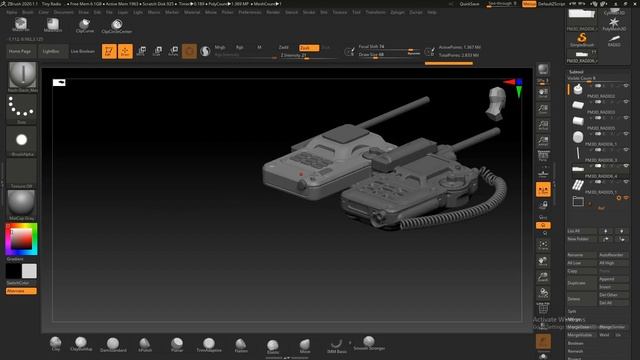Viewport: 640px width, 360px height.
Task: Open the brush alpha picker
Action: pyautogui.click(x=22, y=141)
